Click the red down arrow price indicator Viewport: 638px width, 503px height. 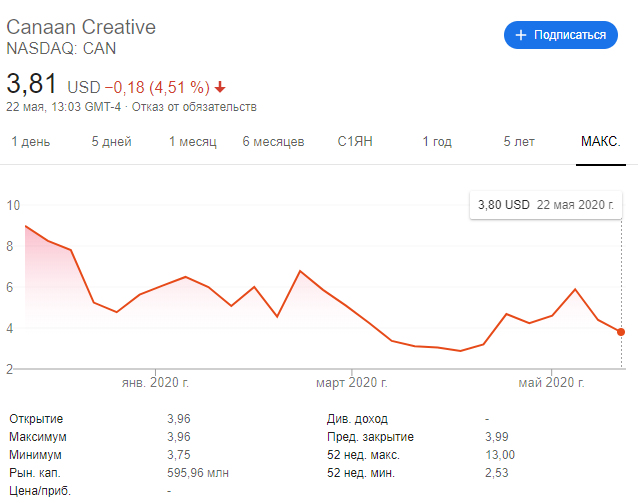(x=220, y=85)
